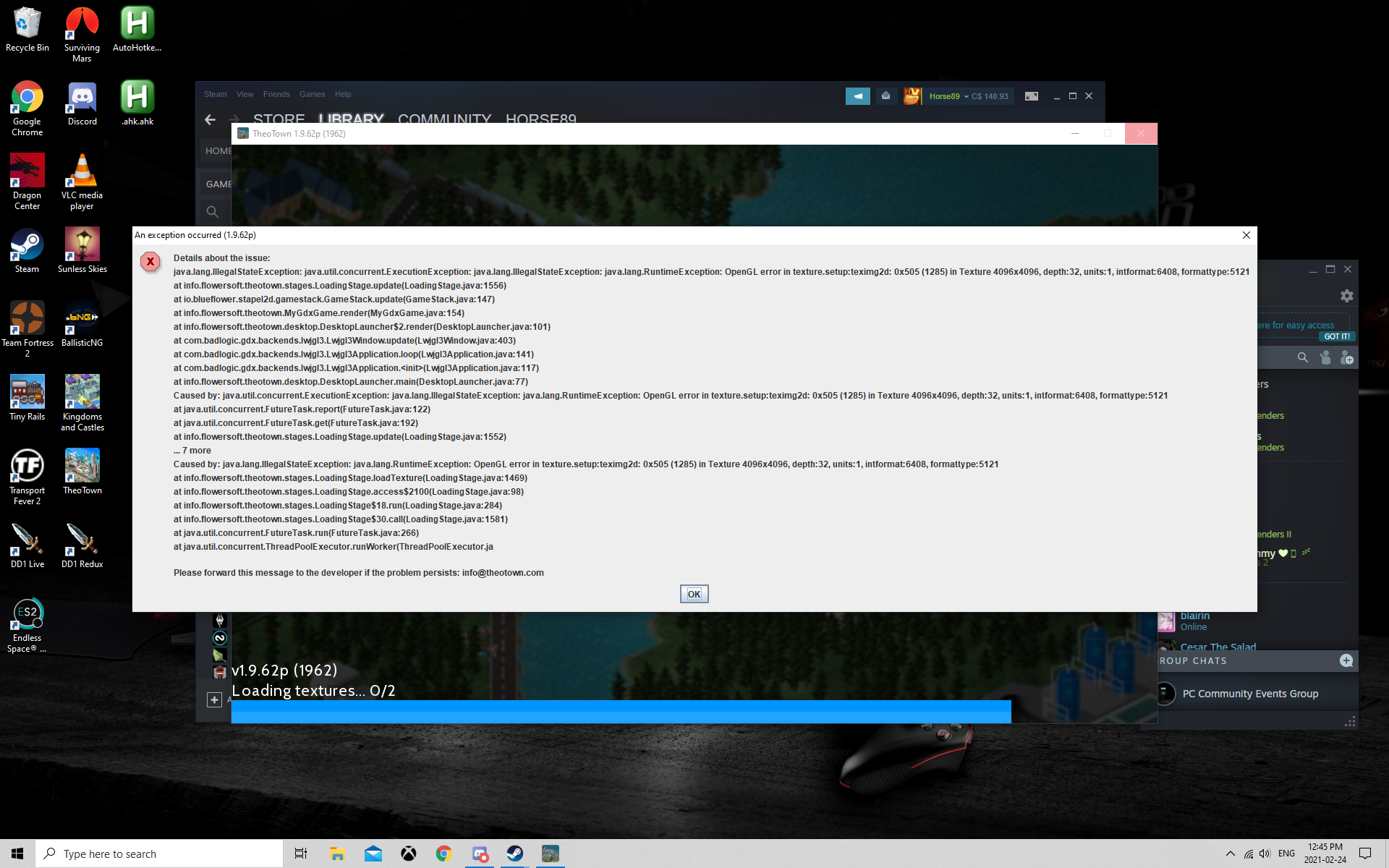Open the Friends menu in Steam
The image size is (1389, 868).
coord(276,94)
